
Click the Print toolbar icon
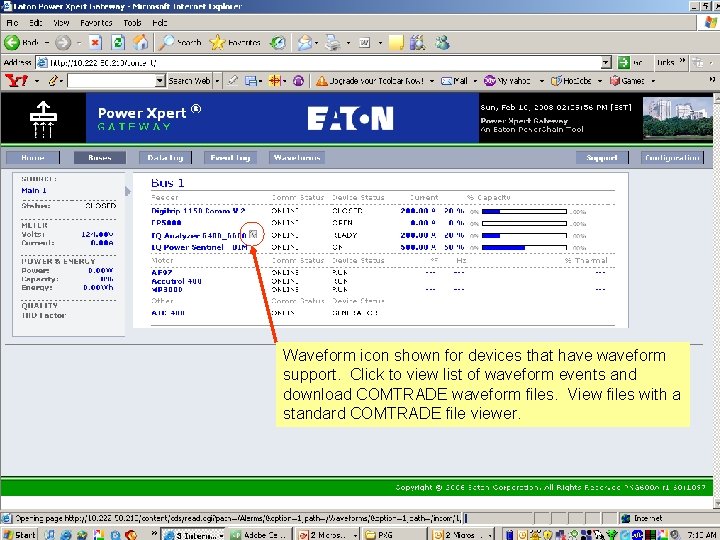click(x=332, y=43)
